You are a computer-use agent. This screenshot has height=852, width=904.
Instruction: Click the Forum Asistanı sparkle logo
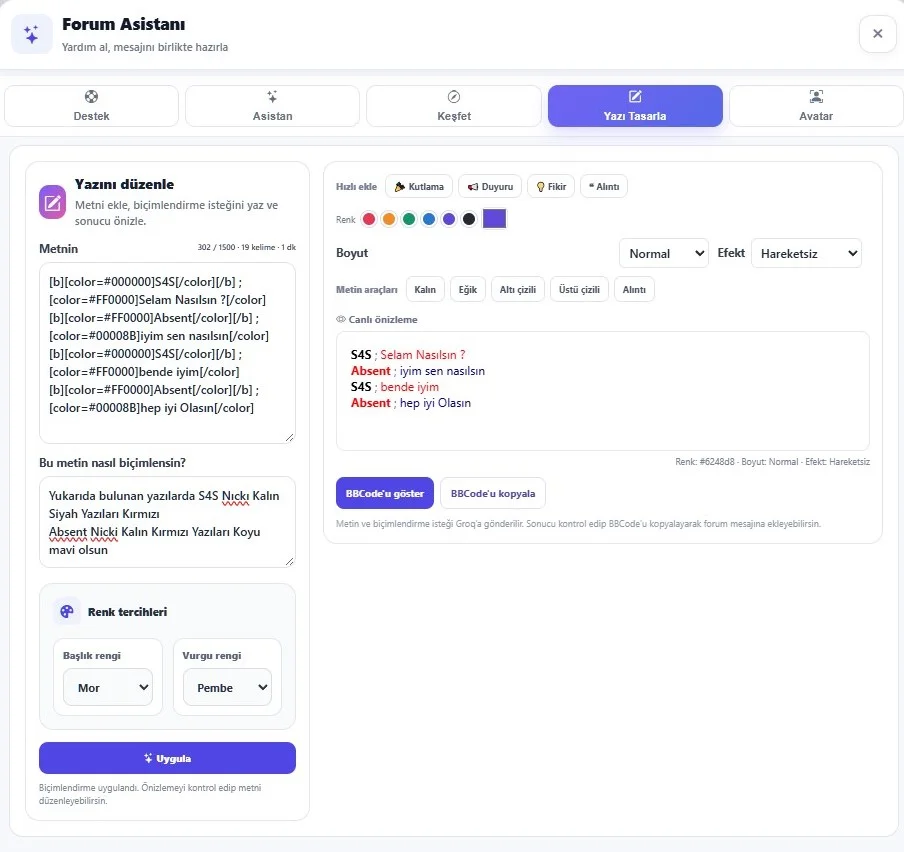32,34
